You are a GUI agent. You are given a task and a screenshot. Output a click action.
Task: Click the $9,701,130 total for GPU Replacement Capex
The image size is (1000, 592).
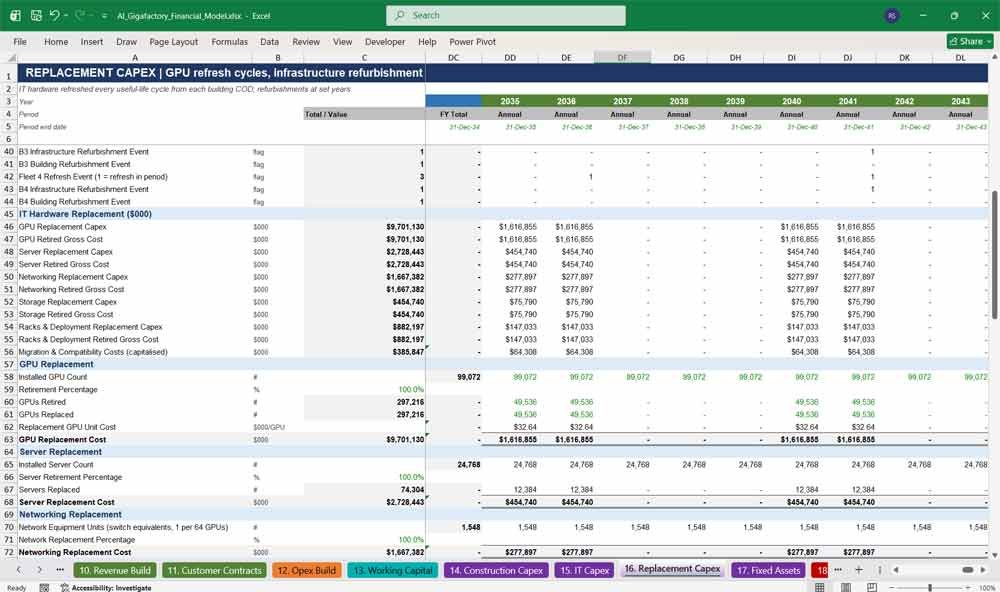click(405, 227)
